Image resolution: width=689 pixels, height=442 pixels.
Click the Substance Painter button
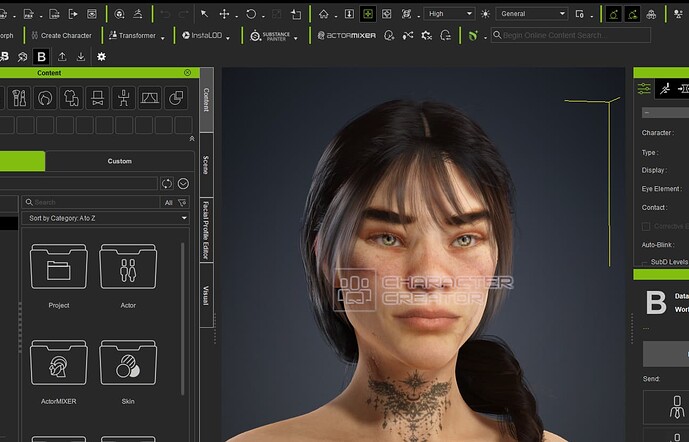(270, 36)
